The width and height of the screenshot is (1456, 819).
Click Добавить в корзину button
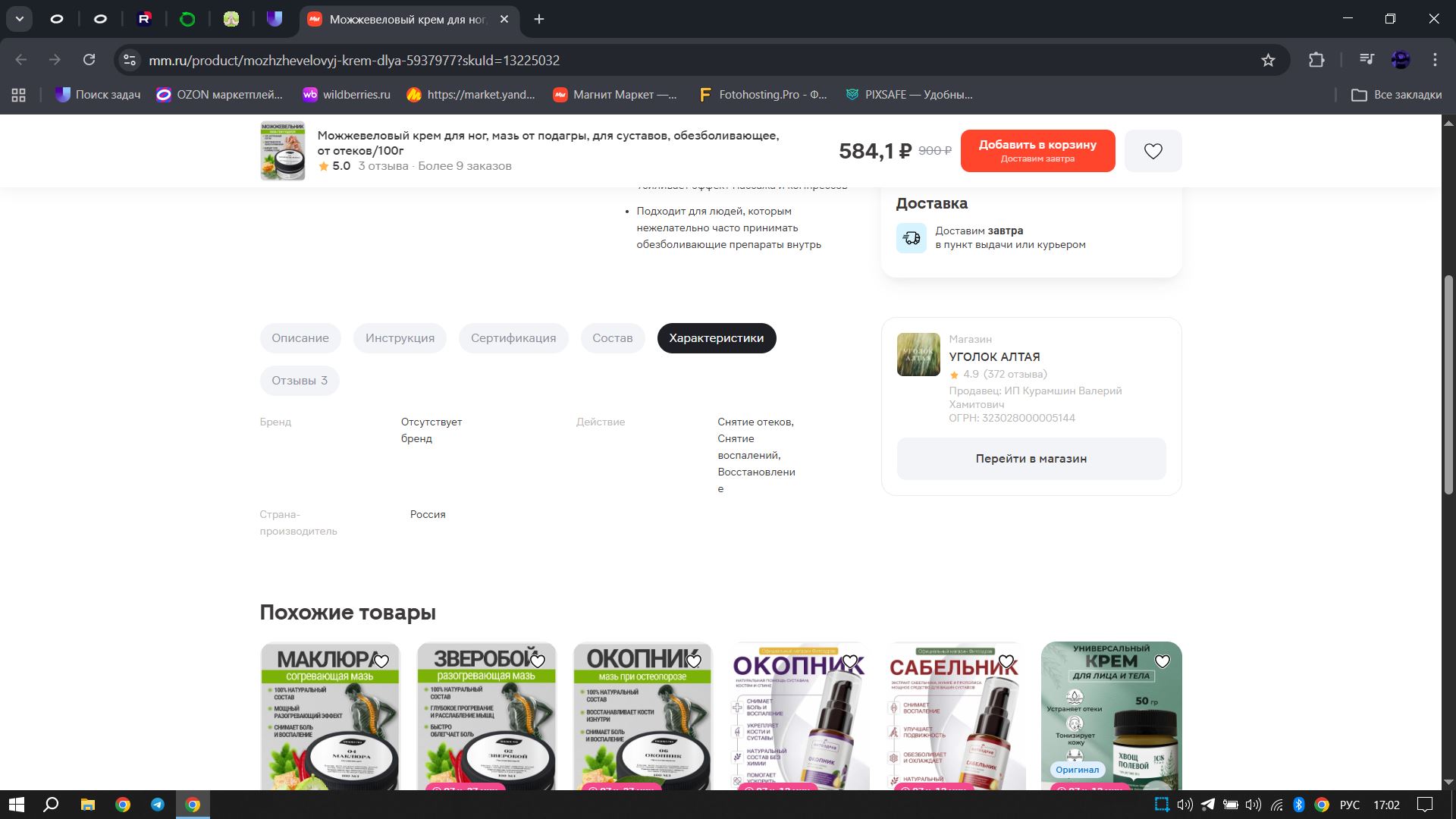pyautogui.click(x=1037, y=151)
